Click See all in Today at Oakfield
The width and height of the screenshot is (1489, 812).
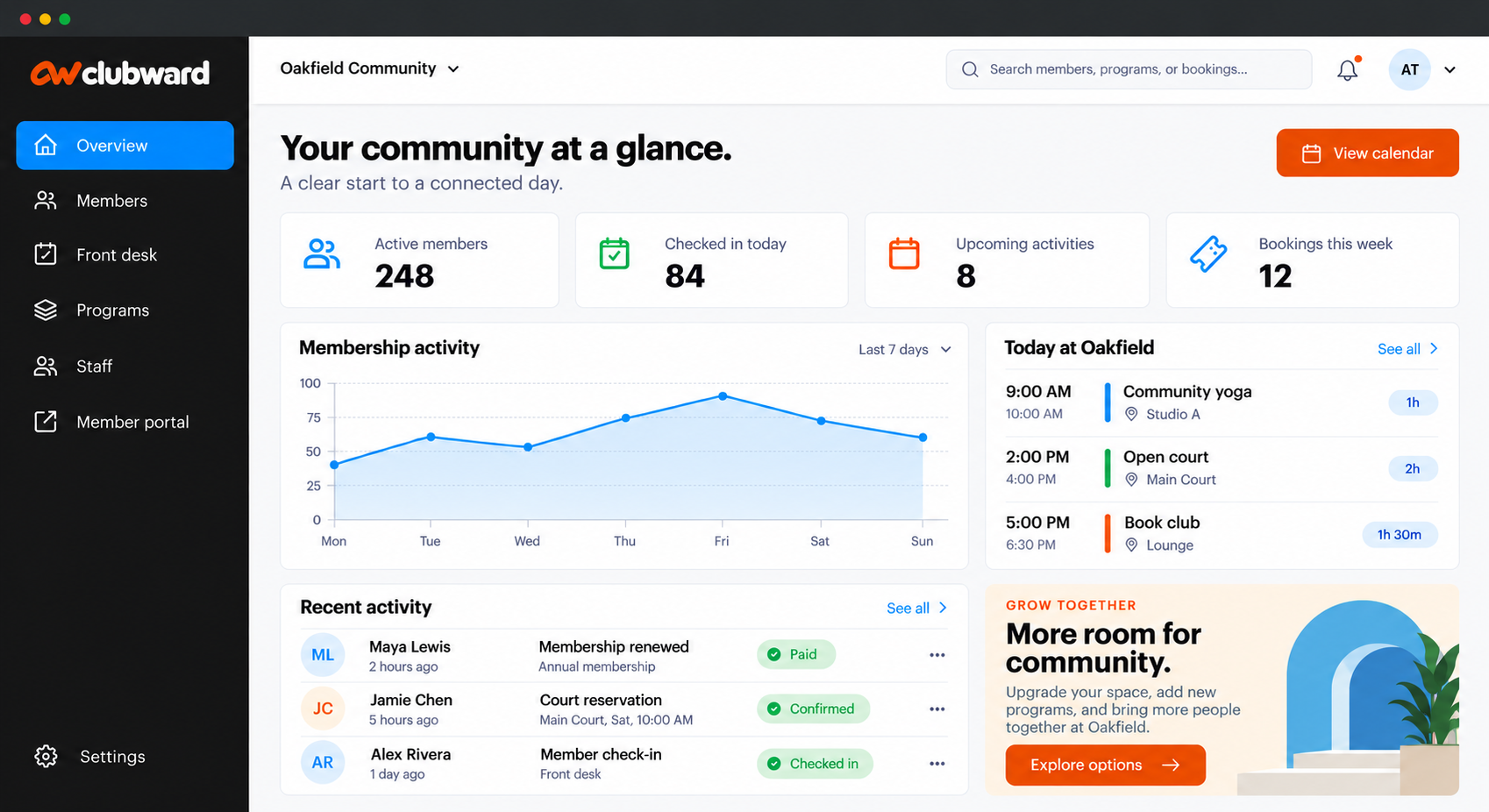1407,349
